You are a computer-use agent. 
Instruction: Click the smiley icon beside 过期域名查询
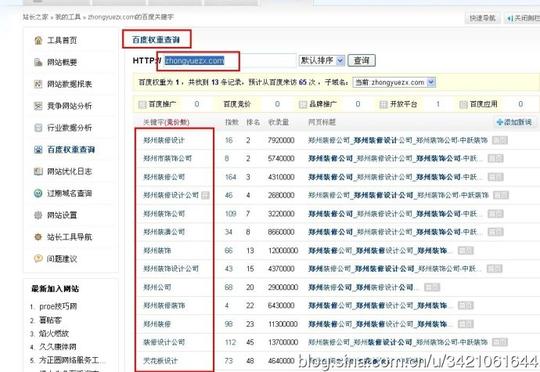(38, 193)
